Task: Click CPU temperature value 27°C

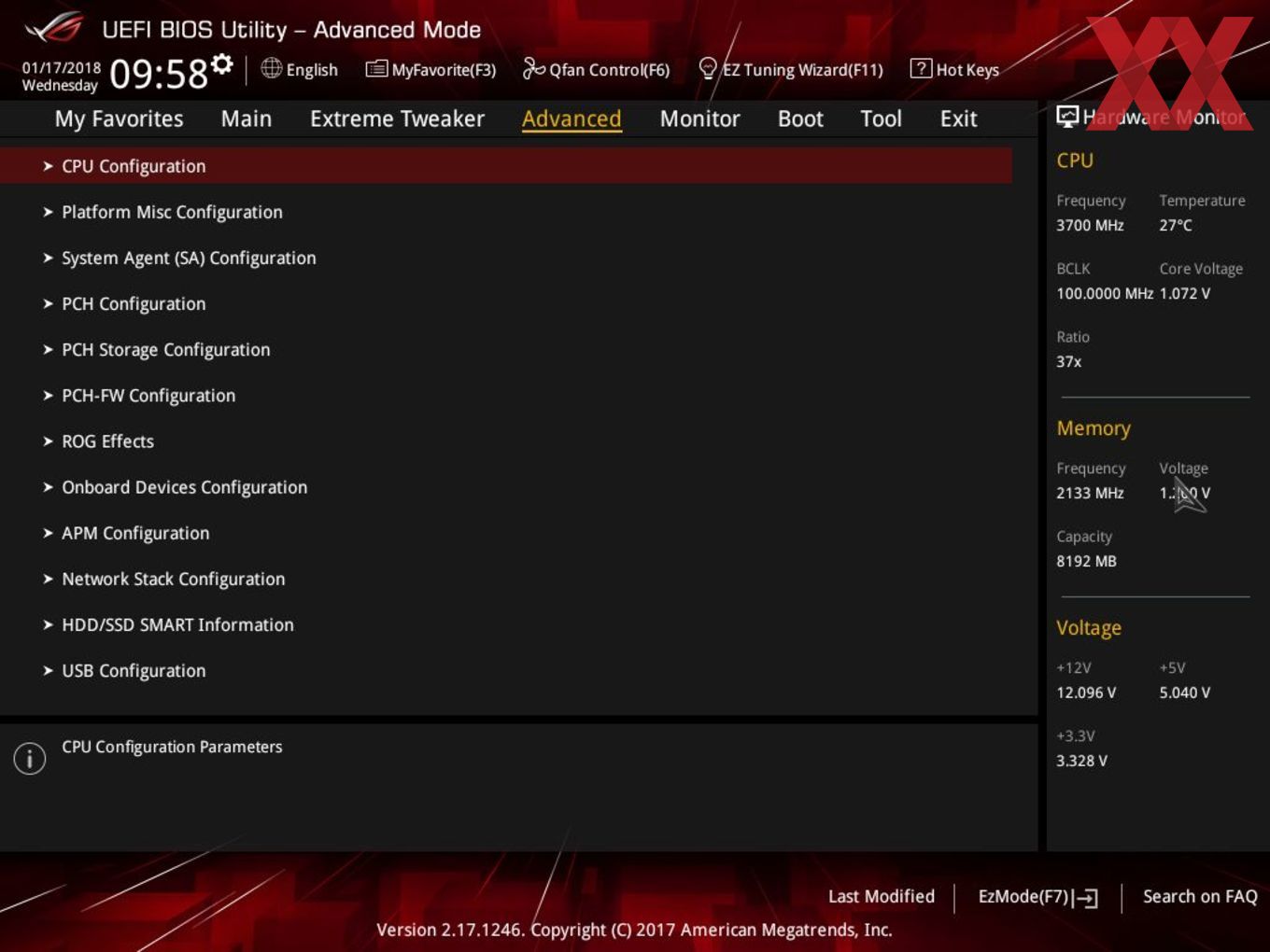Action: point(1176,225)
